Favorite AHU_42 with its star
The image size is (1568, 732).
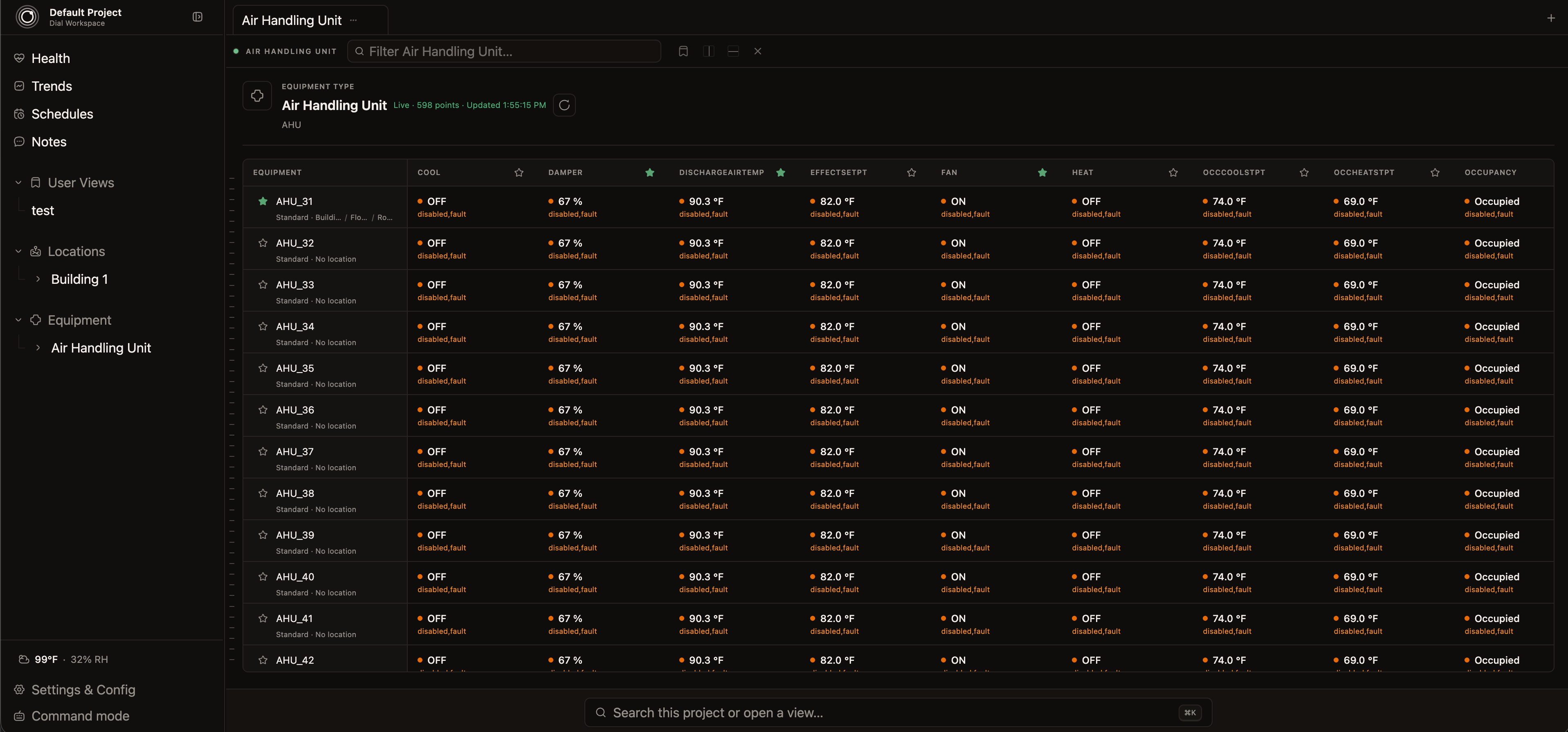(x=263, y=660)
